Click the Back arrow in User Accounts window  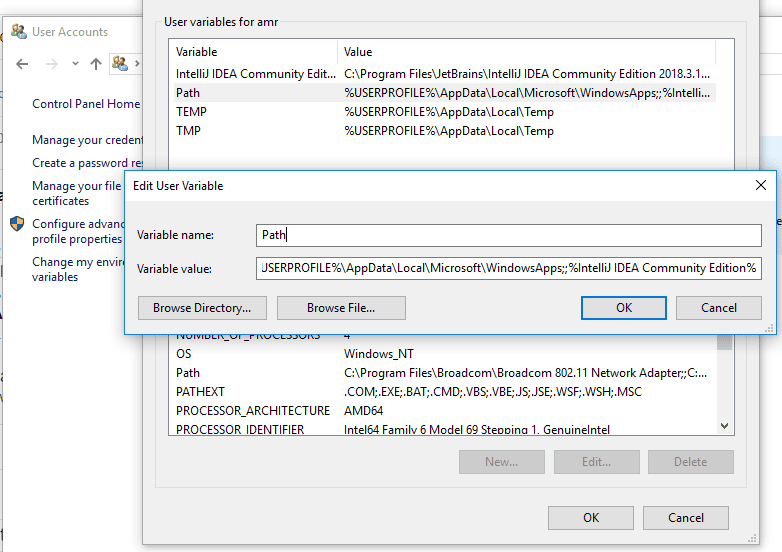tap(22, 64)
